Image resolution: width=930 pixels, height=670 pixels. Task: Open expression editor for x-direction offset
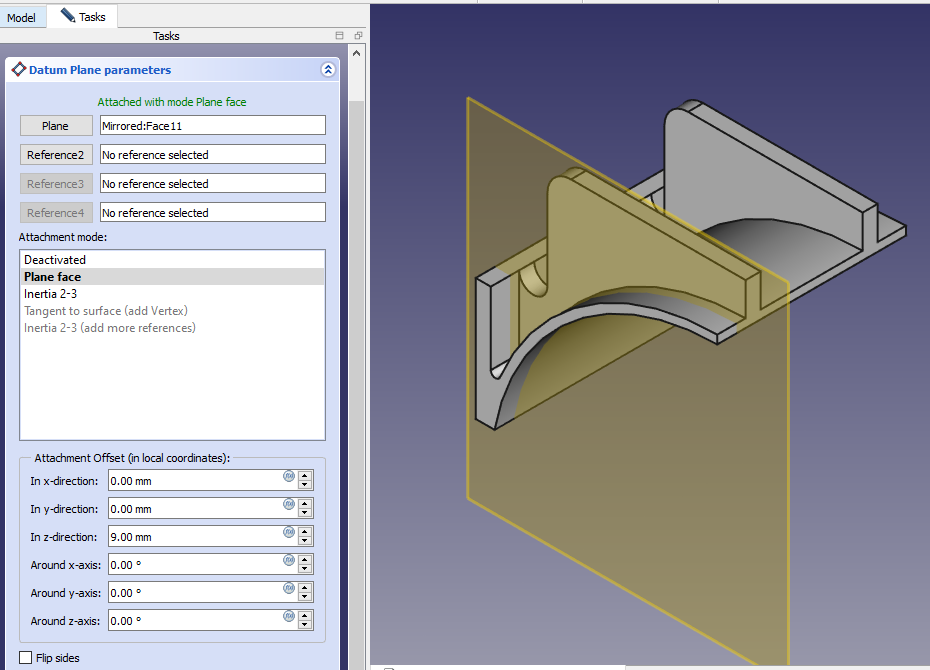point(289,476)
